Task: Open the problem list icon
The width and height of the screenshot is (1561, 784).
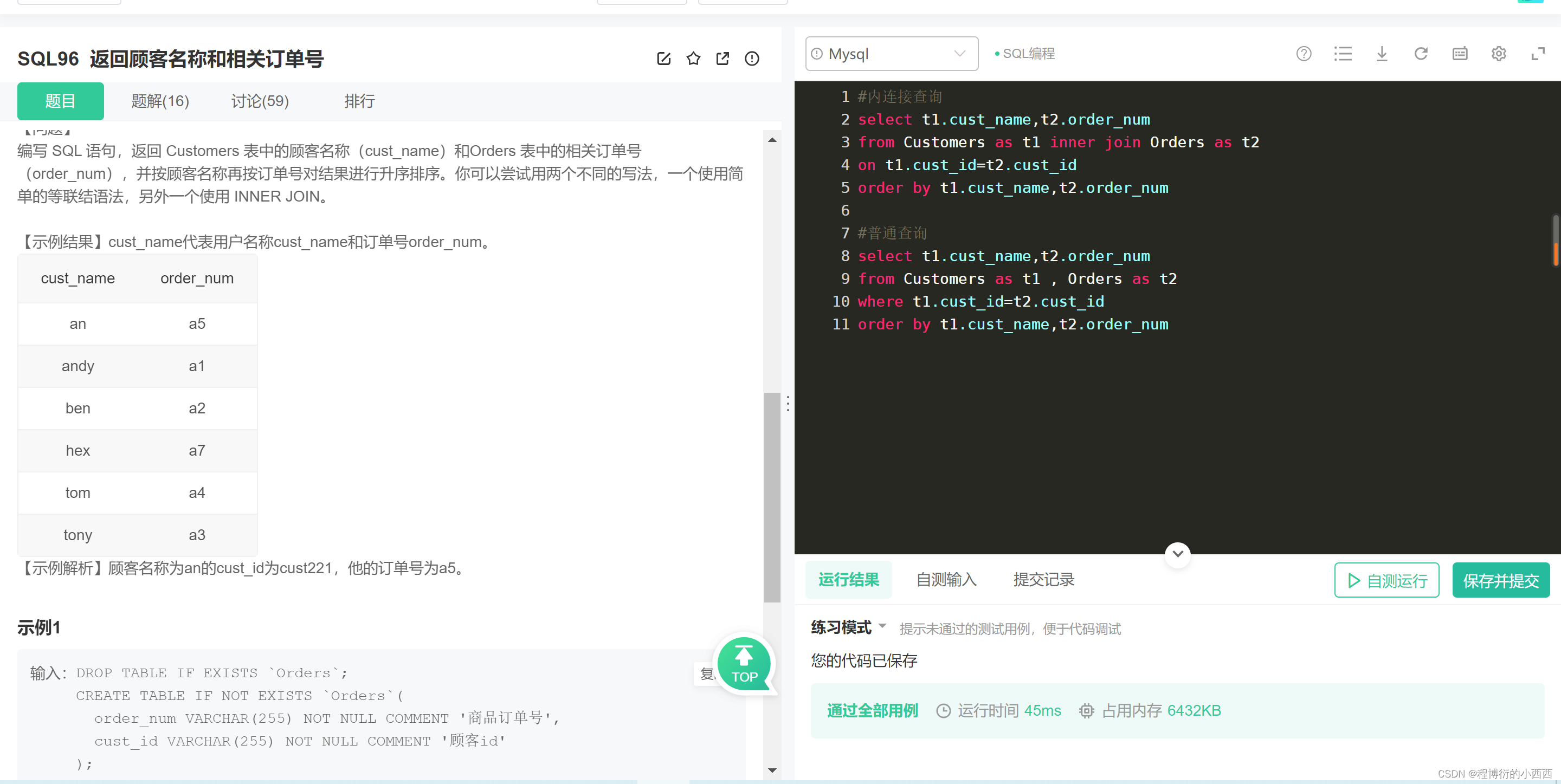Action: point(1343,54)
